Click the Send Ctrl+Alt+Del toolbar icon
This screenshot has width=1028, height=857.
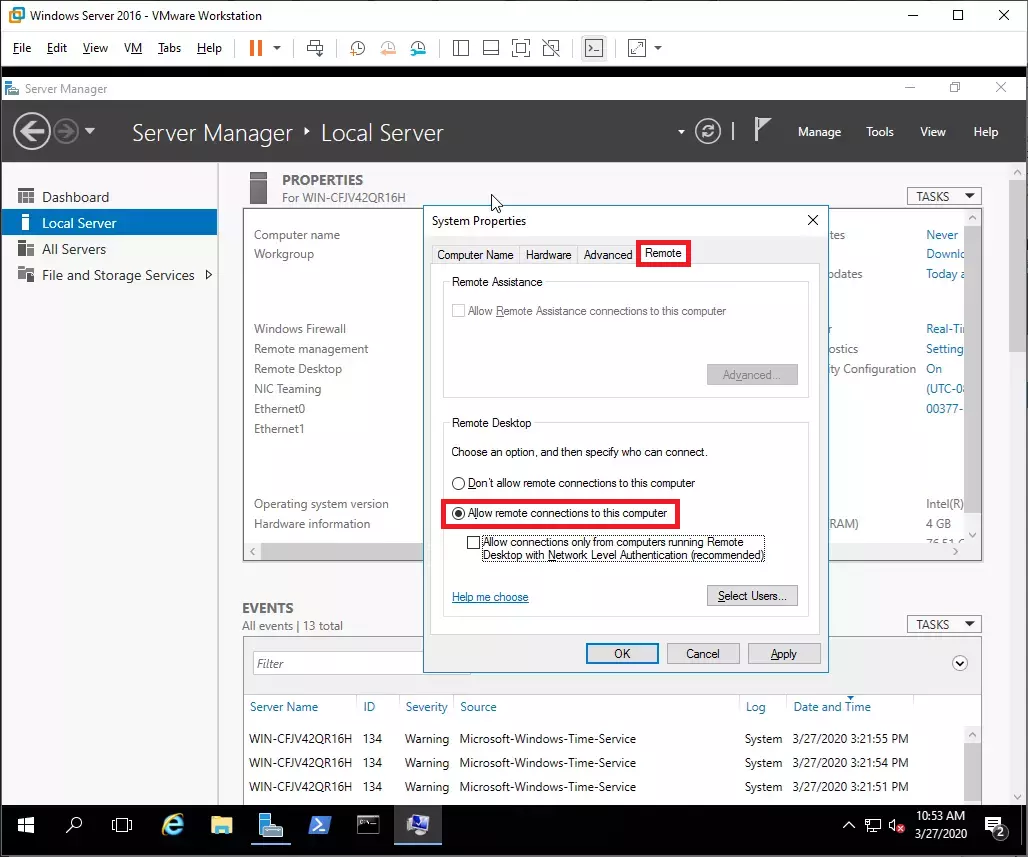pyautogui.click(x=315, y=48)
